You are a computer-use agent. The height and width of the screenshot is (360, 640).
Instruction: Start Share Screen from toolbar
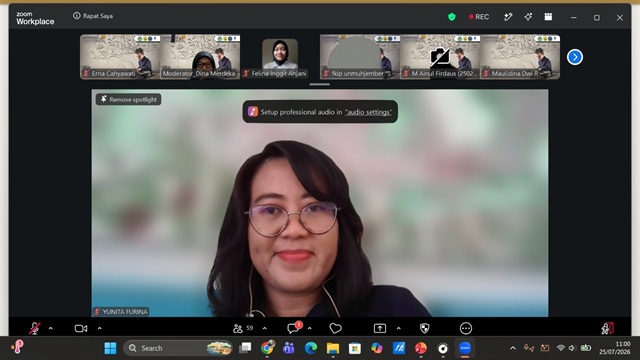(380, 328)
